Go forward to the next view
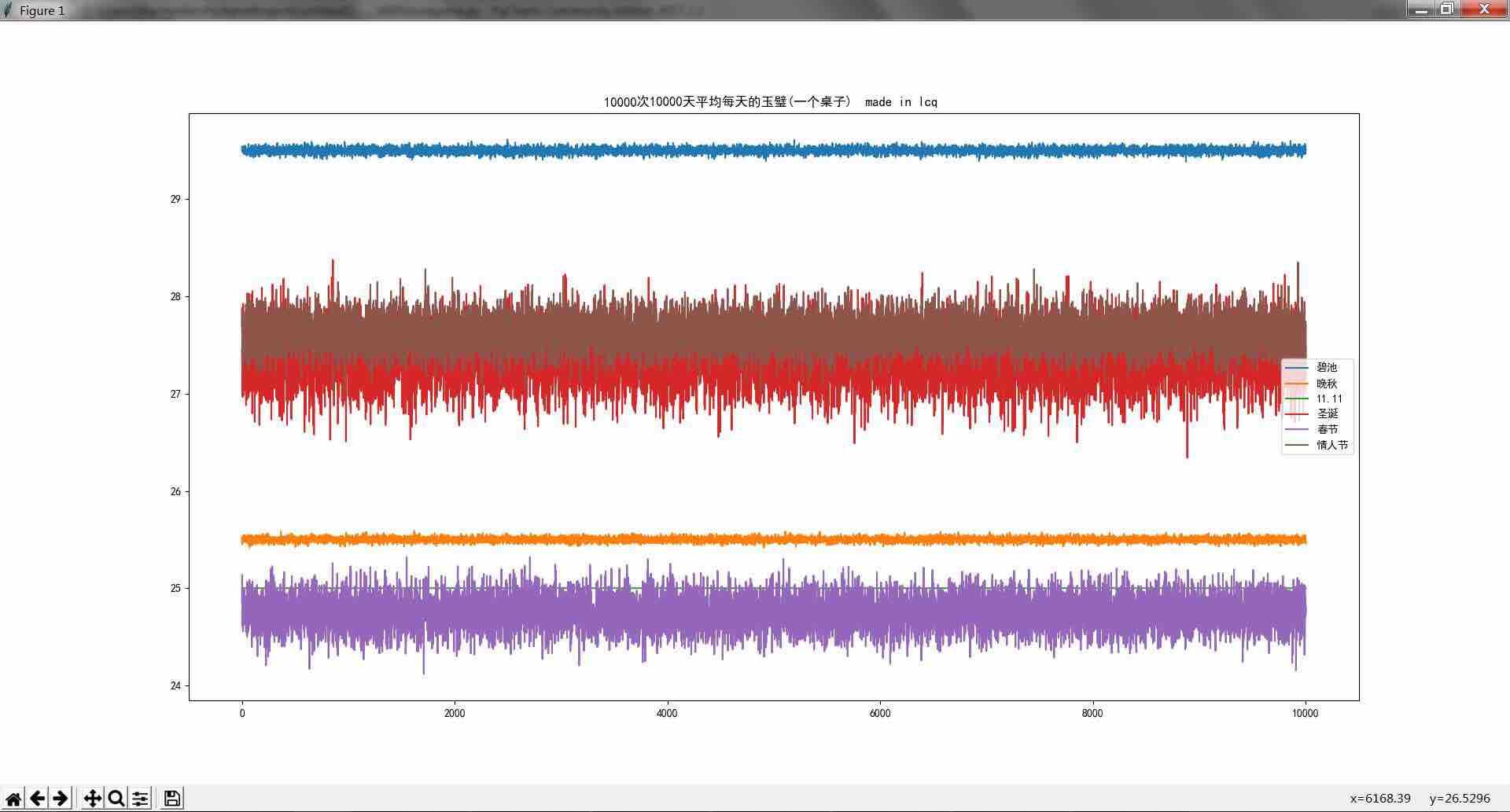The image size is (1510, 812). coord(61,799)
